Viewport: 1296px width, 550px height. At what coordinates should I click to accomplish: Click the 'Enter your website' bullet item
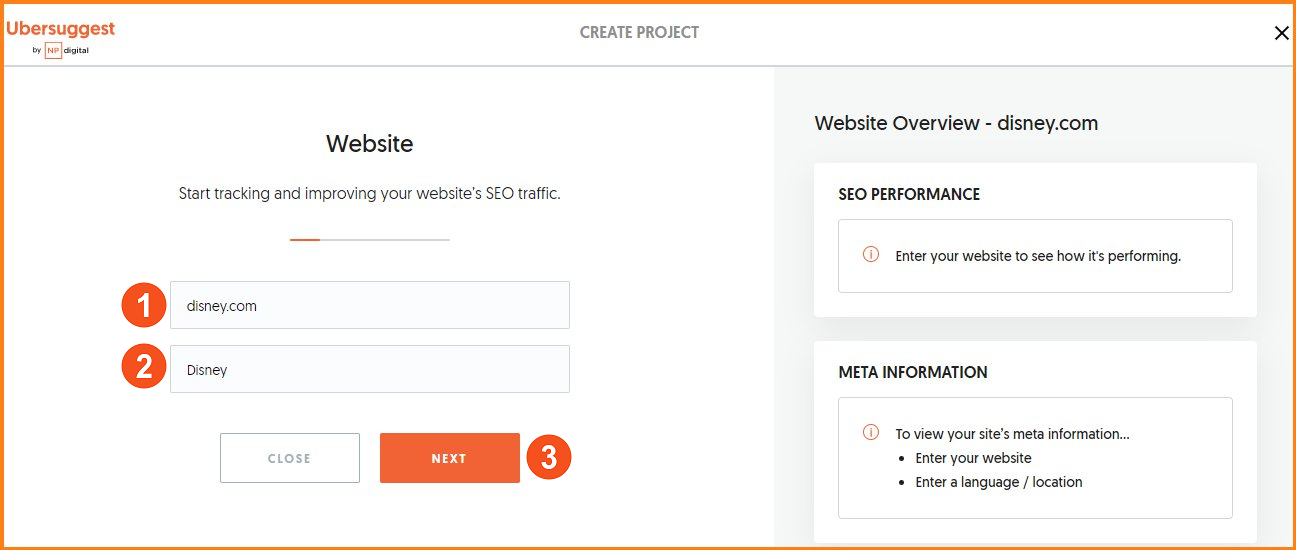(973, 458)
